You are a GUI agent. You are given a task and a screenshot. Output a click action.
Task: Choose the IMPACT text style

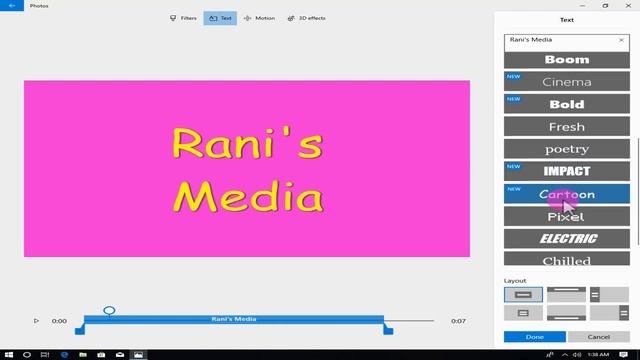point(567,171)
